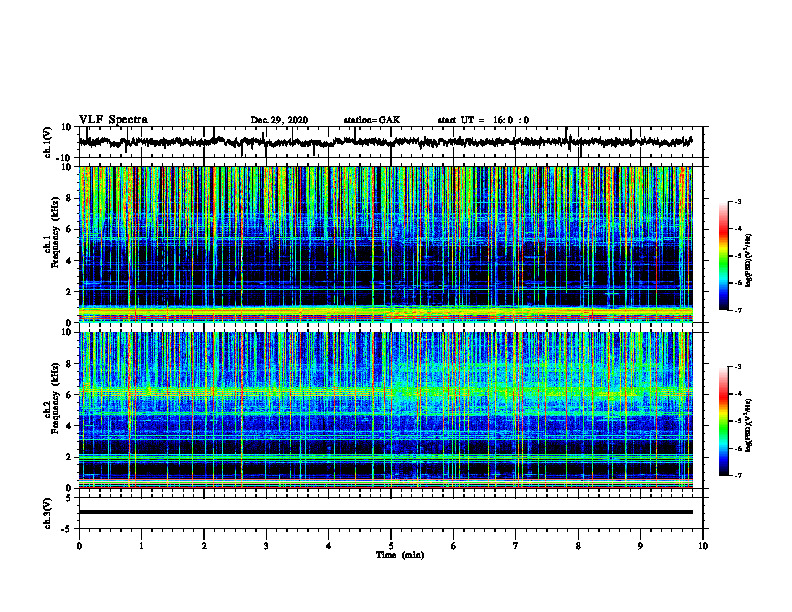Click the "-5" label on ch.2 colorbar
This screenshot has width=792, height=612.
click(737, 421)
